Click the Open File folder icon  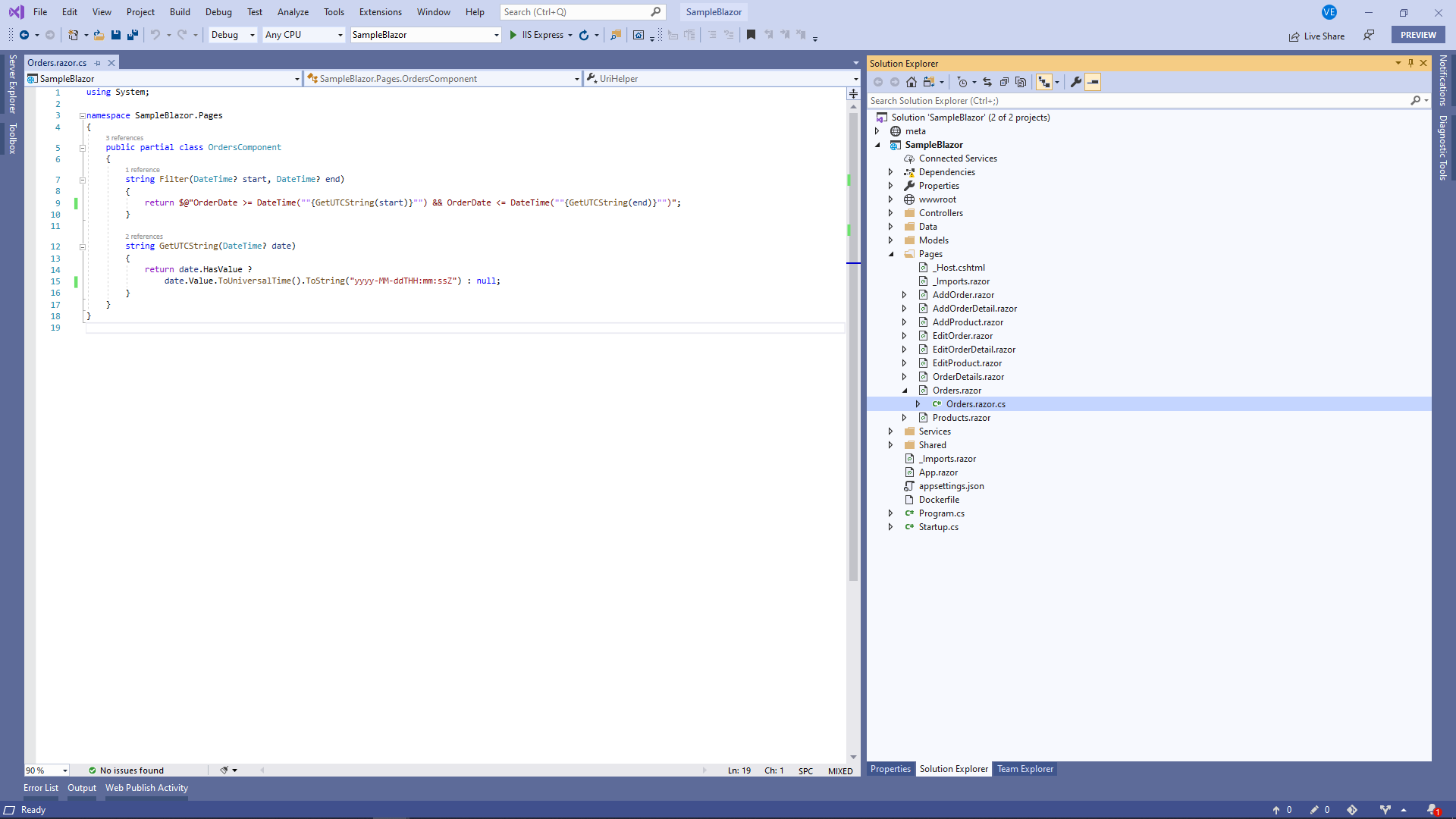[99, 35]
